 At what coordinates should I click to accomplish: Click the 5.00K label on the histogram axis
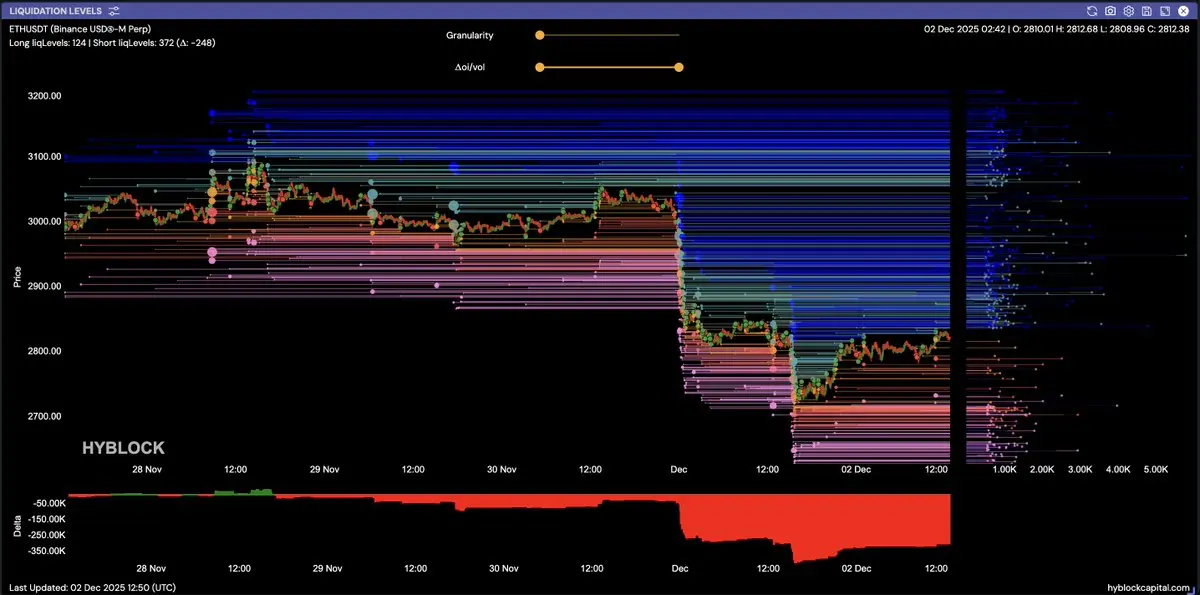[1155, 469]
